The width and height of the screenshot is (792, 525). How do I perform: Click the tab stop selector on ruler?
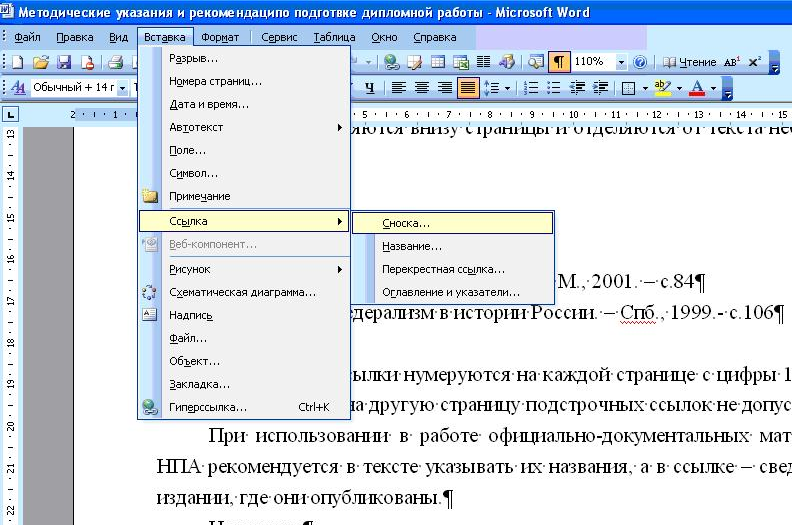(x=11, y=115)
